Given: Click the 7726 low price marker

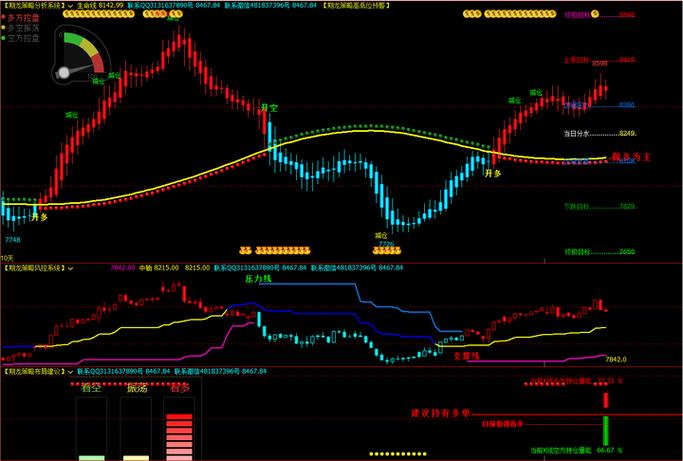Looking at the screenshot, I should [385, 242].
